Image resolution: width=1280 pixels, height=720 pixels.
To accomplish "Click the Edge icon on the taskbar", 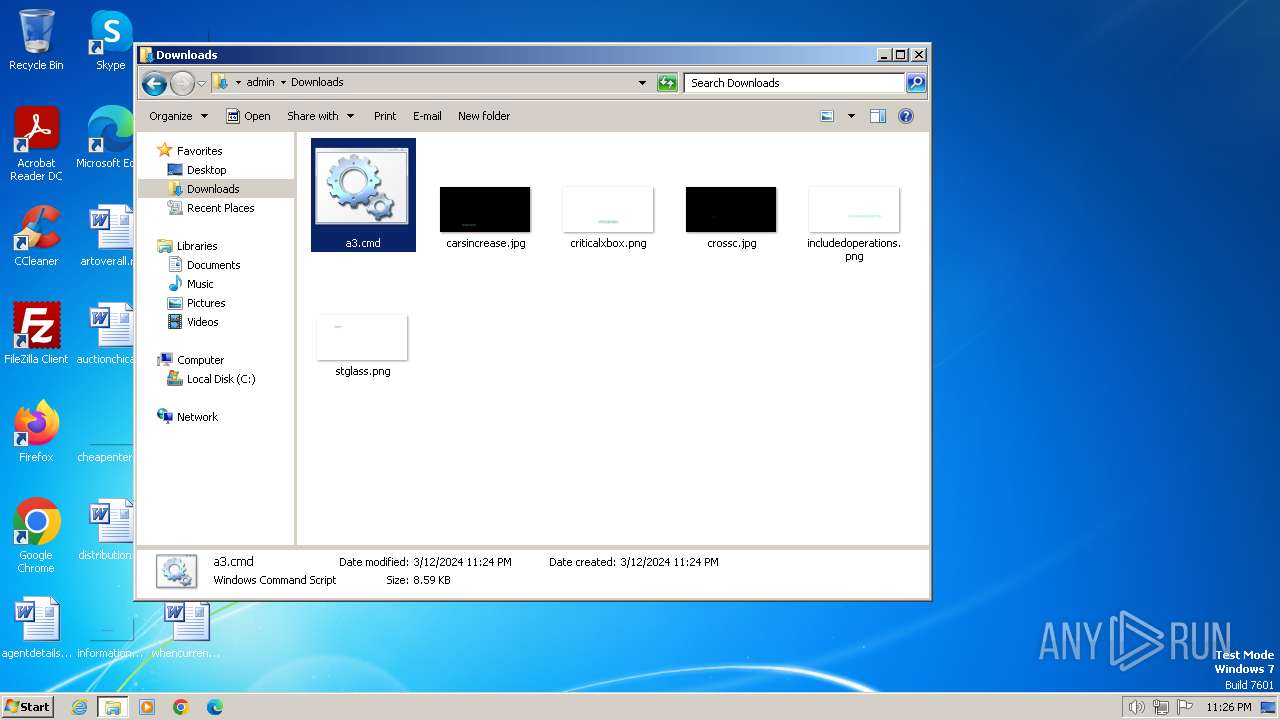I will [x=214, y=707].
